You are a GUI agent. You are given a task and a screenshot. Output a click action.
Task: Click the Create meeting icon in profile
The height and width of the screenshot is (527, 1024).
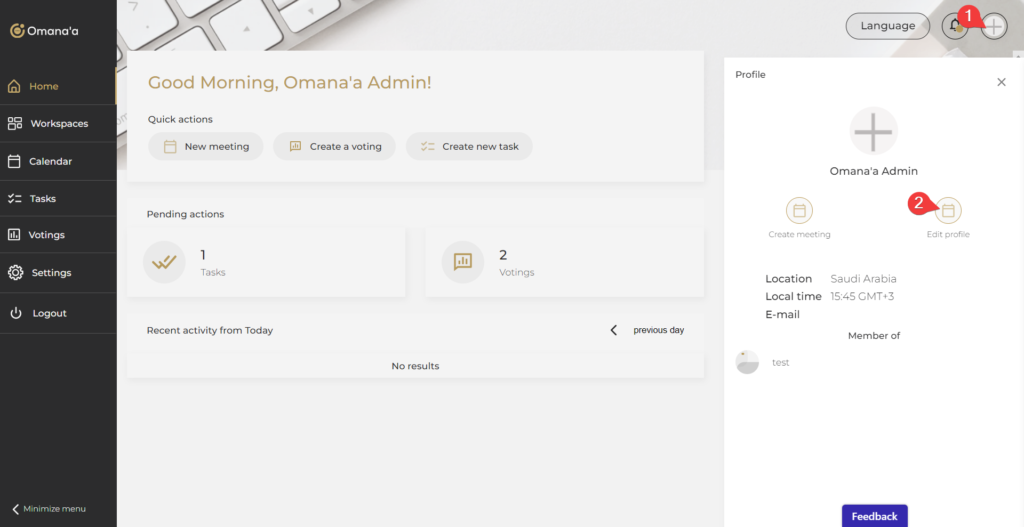pyautogui.click(x=799, y=210)
